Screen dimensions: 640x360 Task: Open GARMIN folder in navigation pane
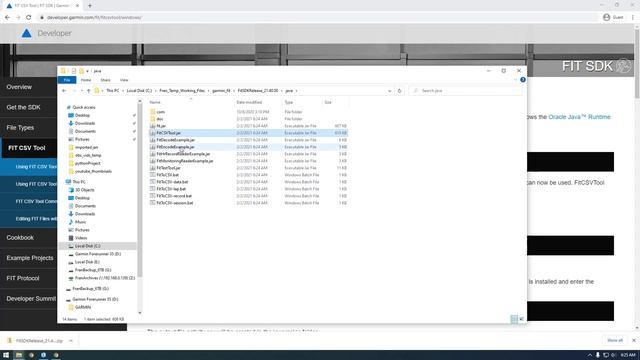(83, 307)
